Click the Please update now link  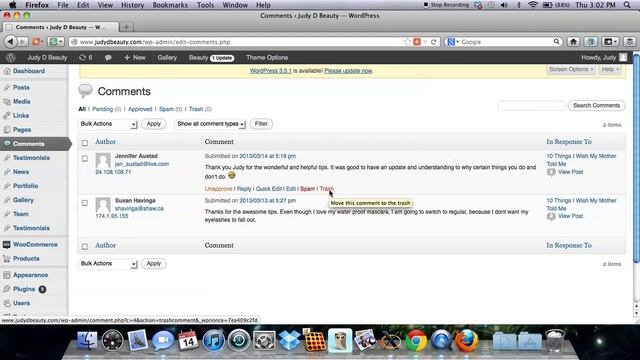[348, 71]
